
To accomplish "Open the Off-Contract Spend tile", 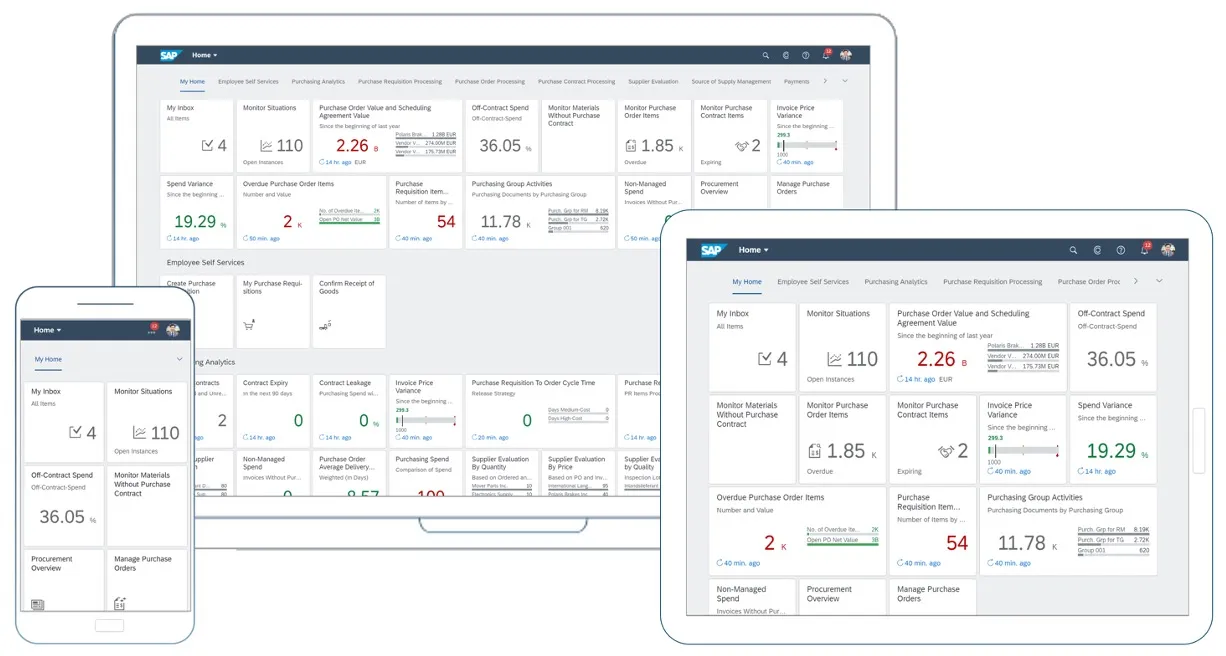I will 503,135.
